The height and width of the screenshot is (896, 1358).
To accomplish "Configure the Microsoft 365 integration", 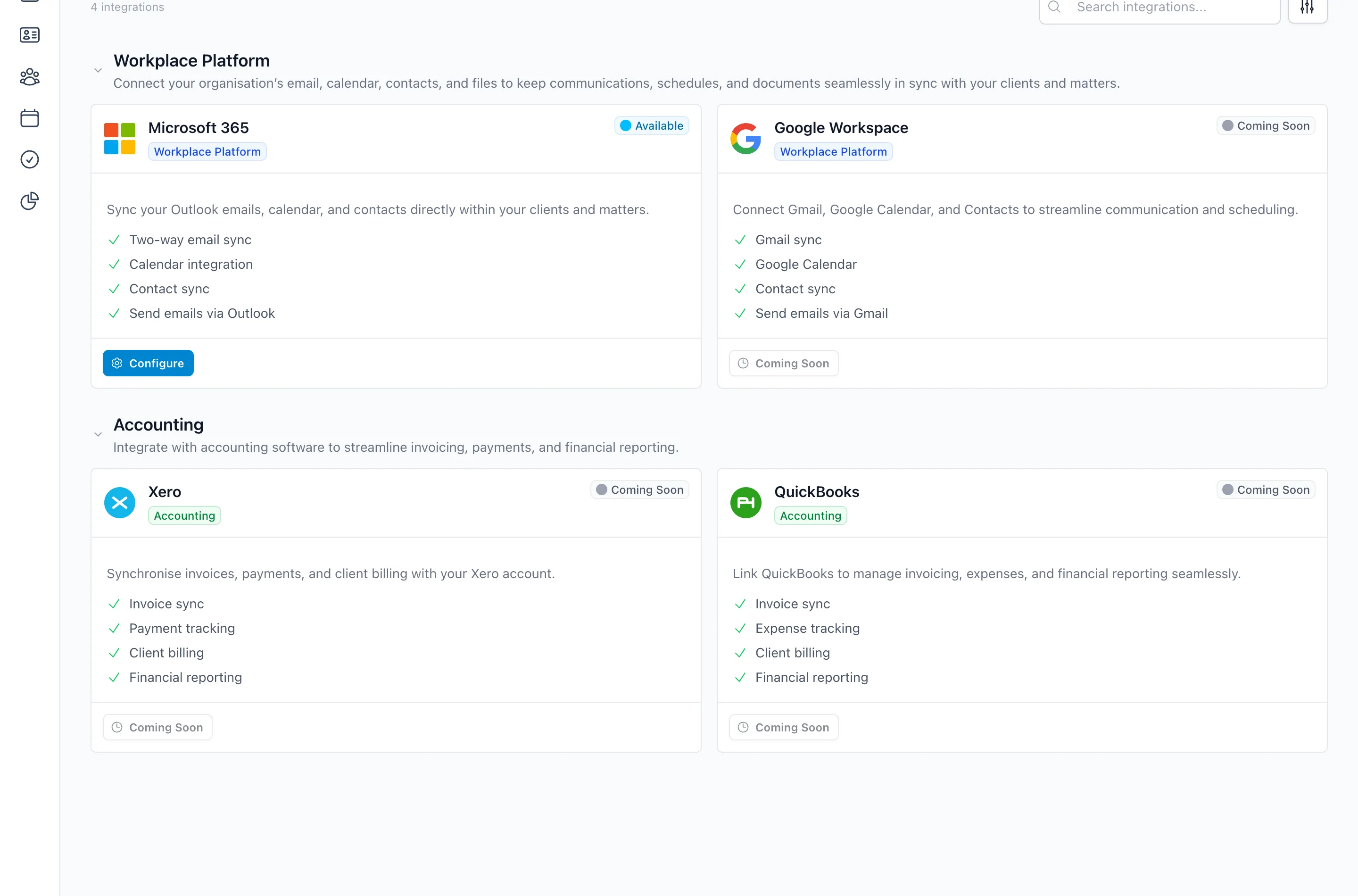I will pos(148,364).
